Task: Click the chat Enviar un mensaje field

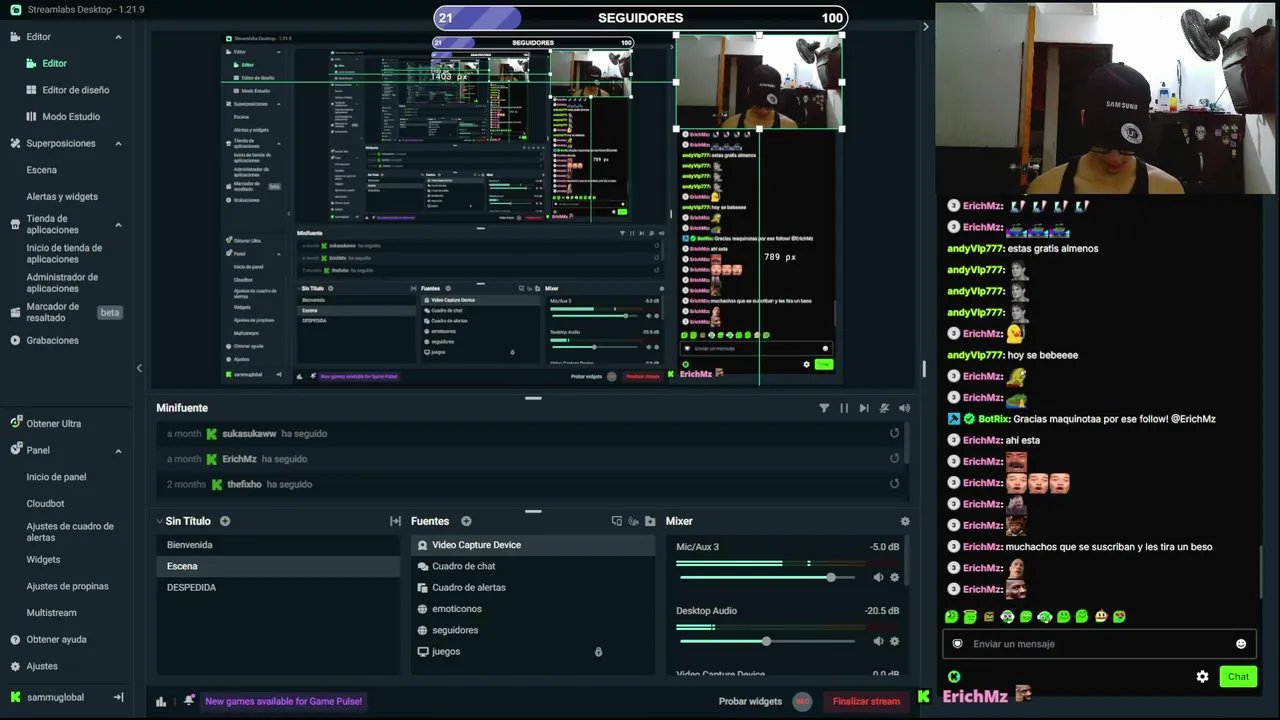Action: 1097,644
